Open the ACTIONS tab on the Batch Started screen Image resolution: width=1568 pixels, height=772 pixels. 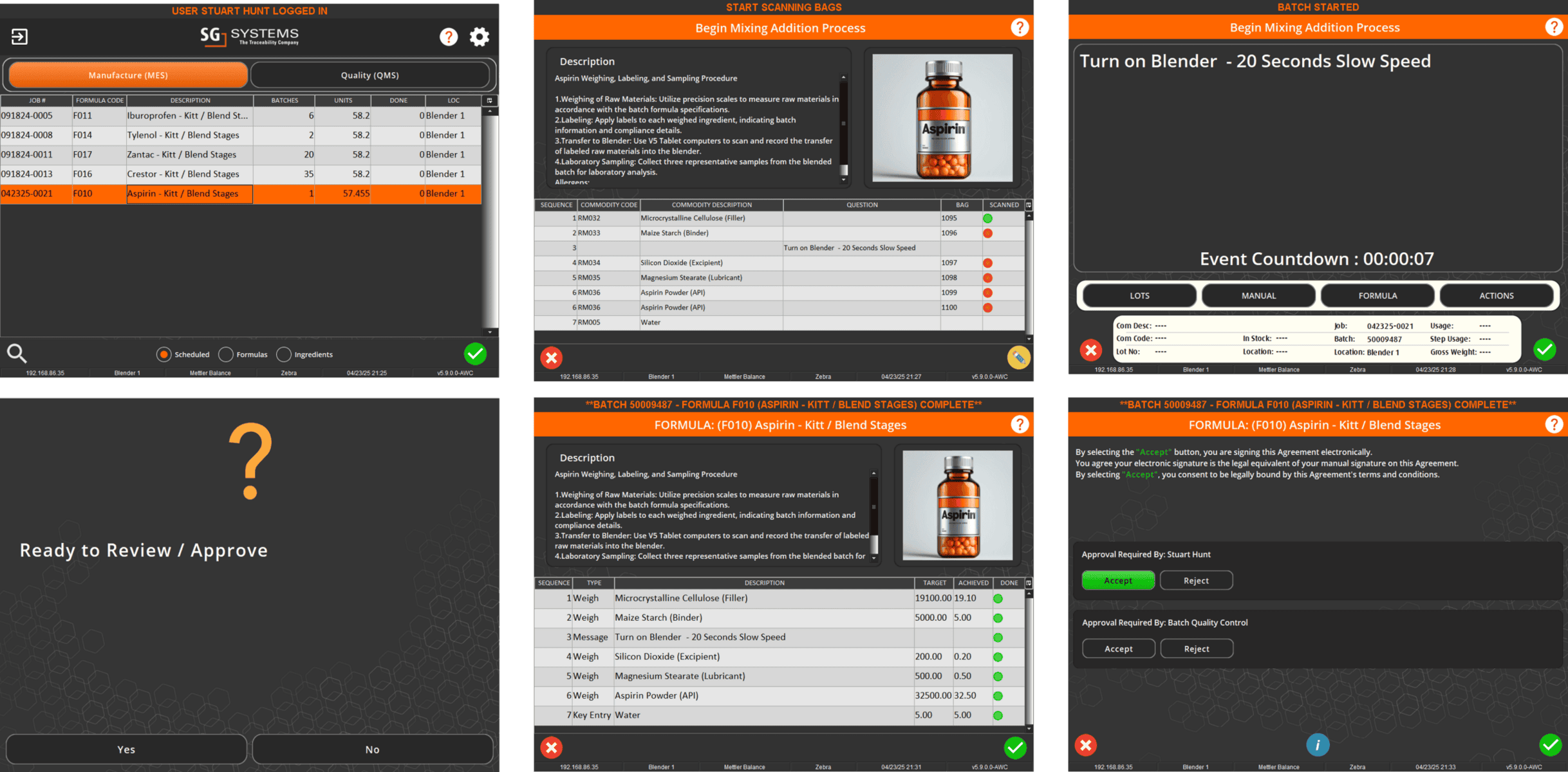click(1497, 296)
